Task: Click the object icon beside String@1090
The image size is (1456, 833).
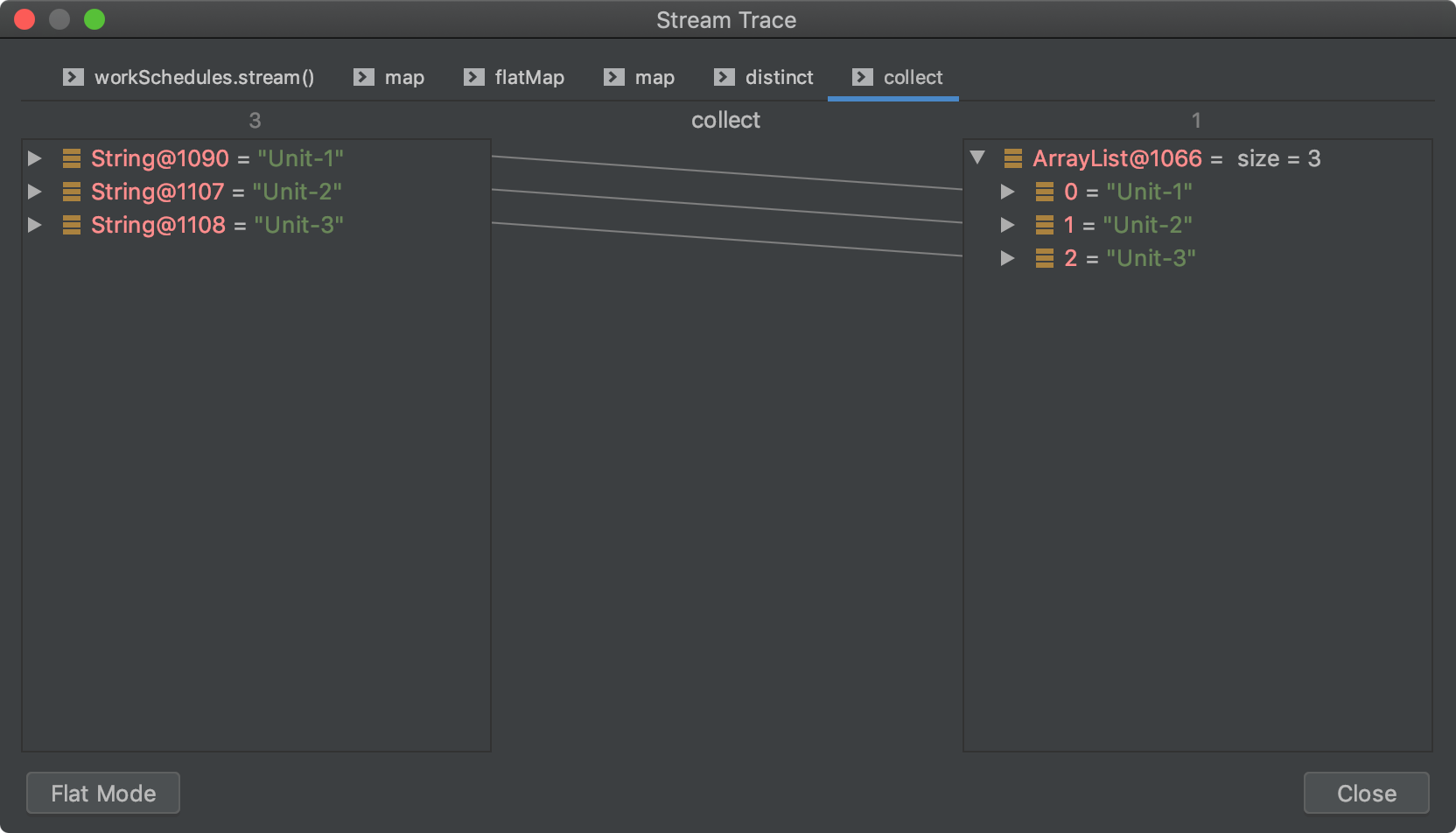Action: pyautogui.click(x=72, y=158)
